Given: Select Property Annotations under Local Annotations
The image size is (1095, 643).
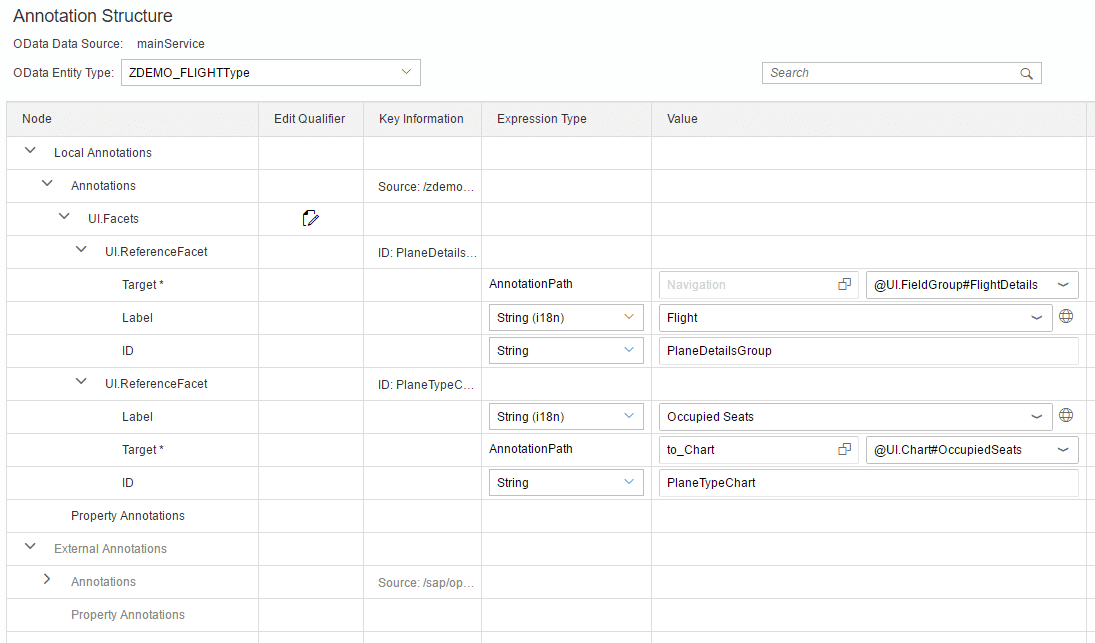Looking at the screenshot, I should pos(128,516).
